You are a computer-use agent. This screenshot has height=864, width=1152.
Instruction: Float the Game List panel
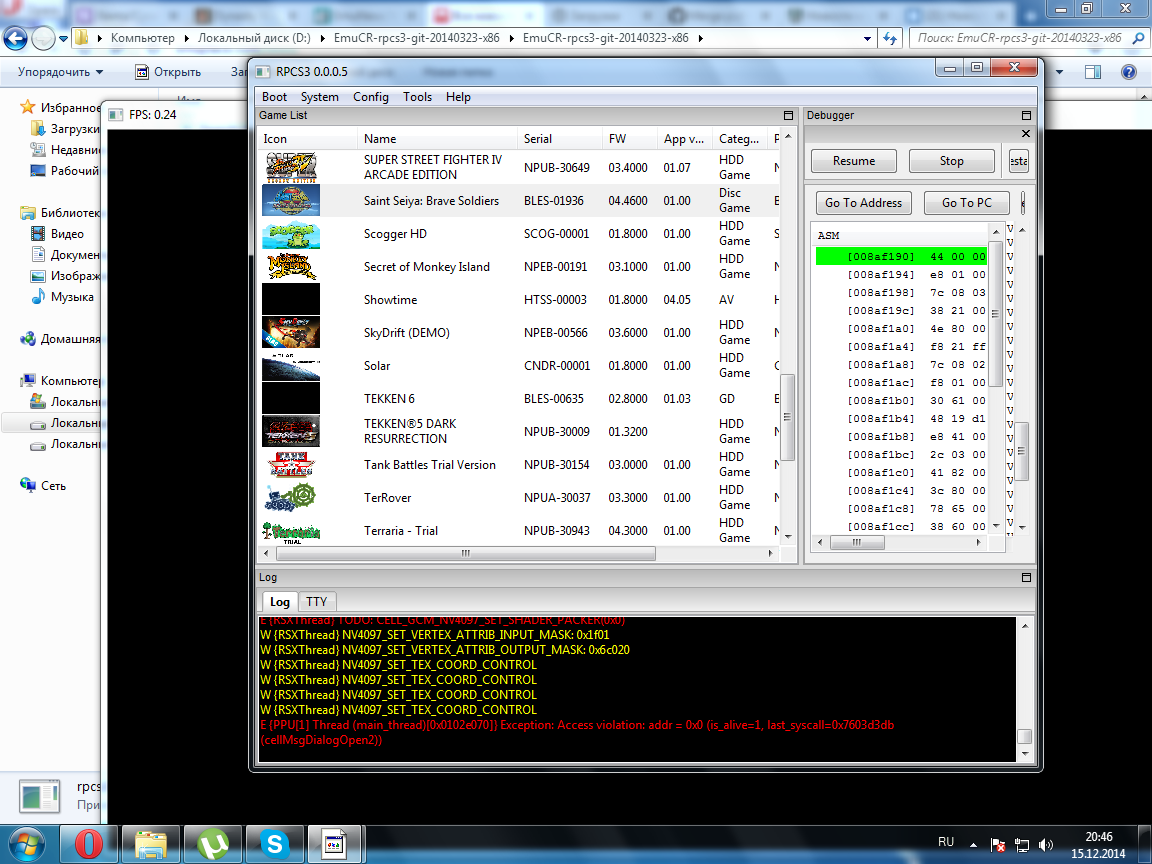788,115
